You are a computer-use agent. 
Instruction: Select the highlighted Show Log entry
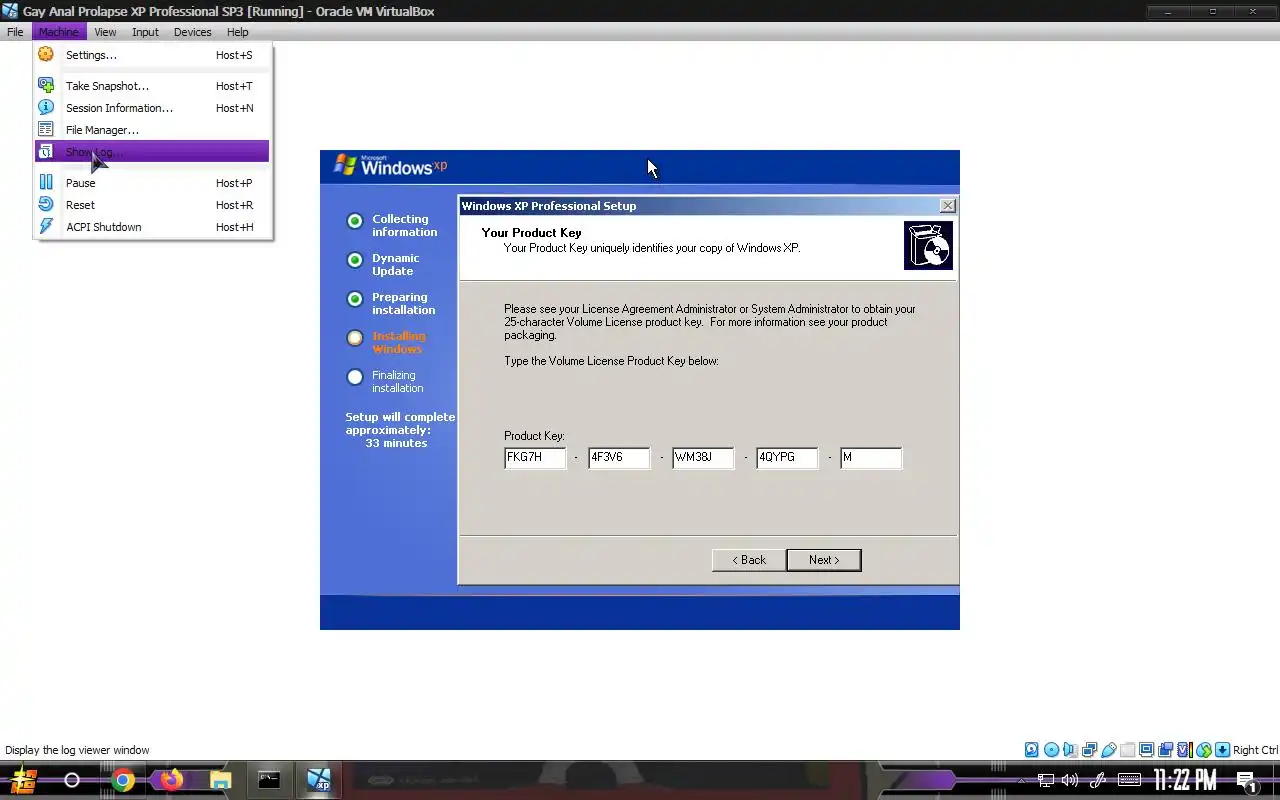pyautogui.click(x=152, y=152)
